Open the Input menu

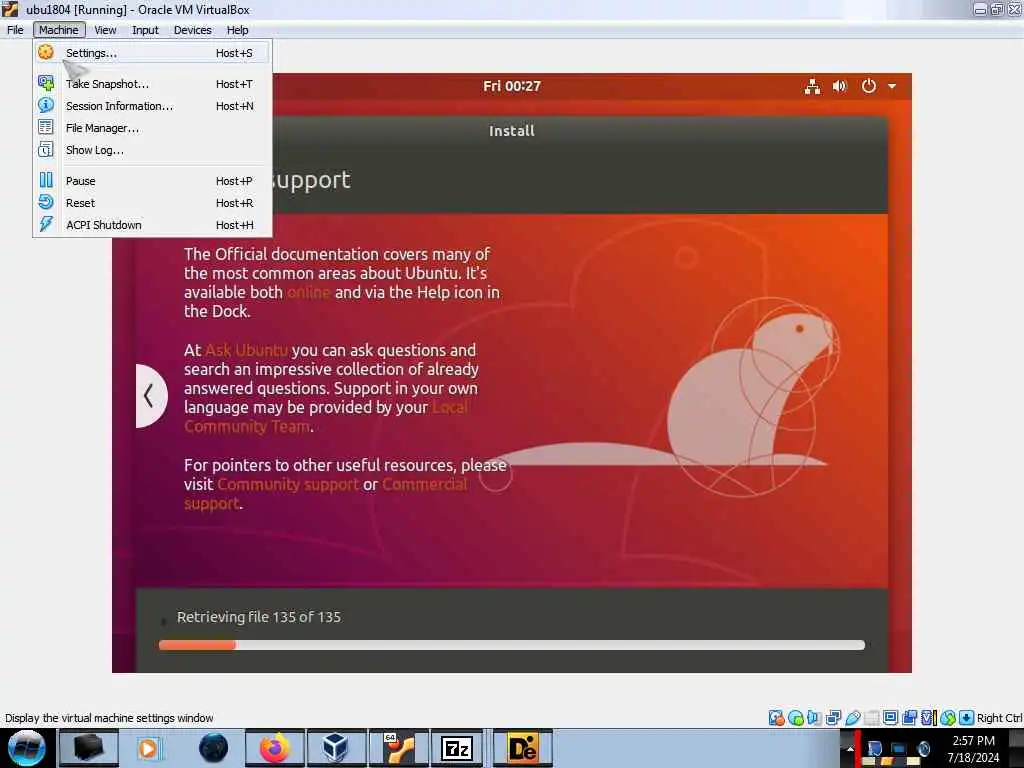[x=145, y=30]
